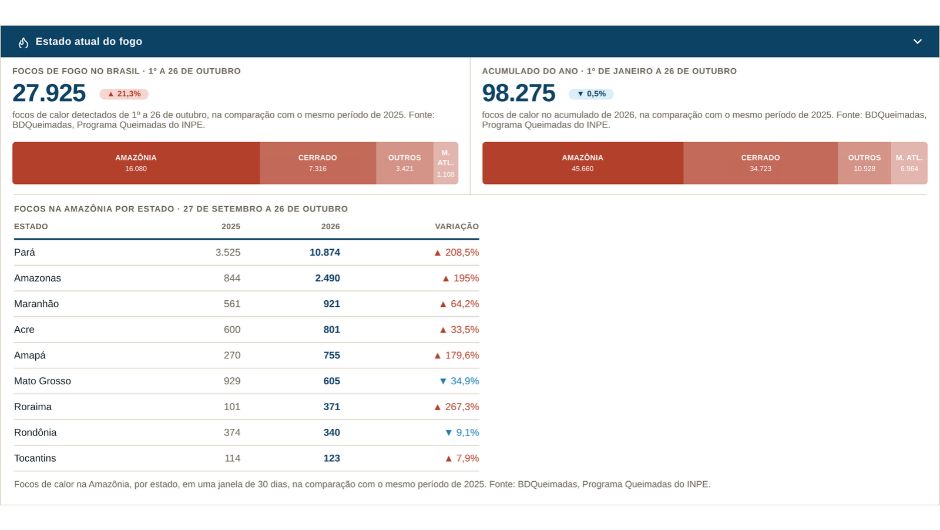Click the 9,1% decrease for Rondônia
This screenshot has width=940, height=530.
pyautogui.click(x=462, y=433)
